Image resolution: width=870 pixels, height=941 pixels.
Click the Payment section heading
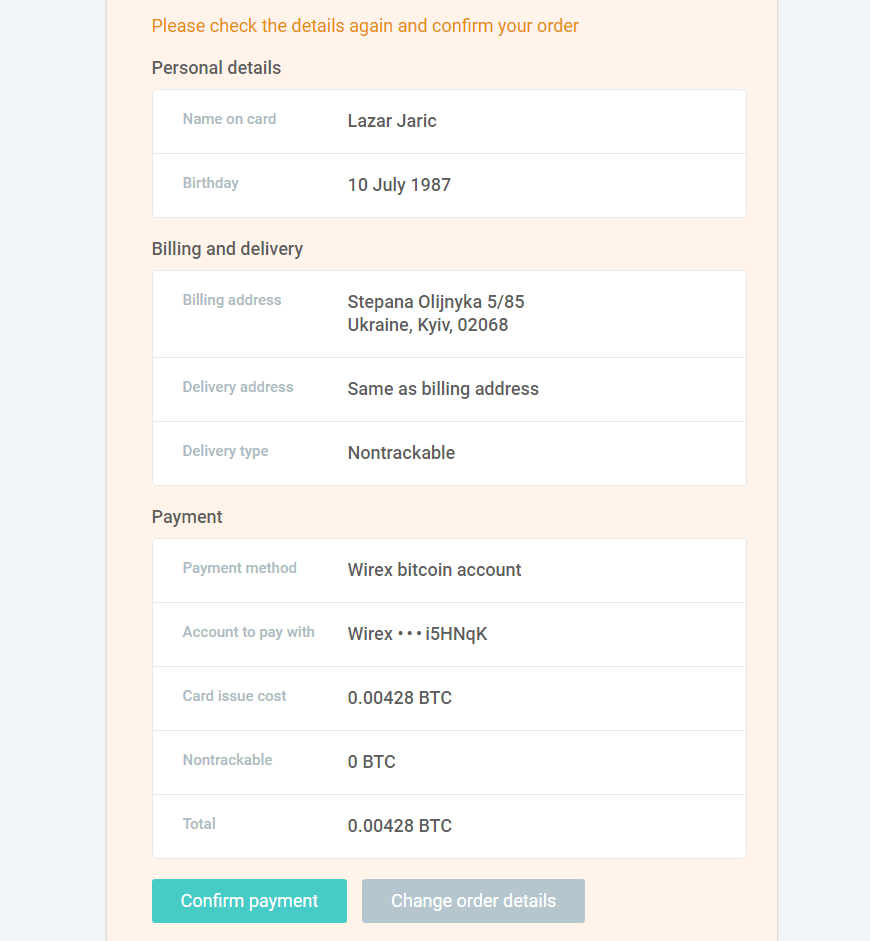(x=187, y=517)
